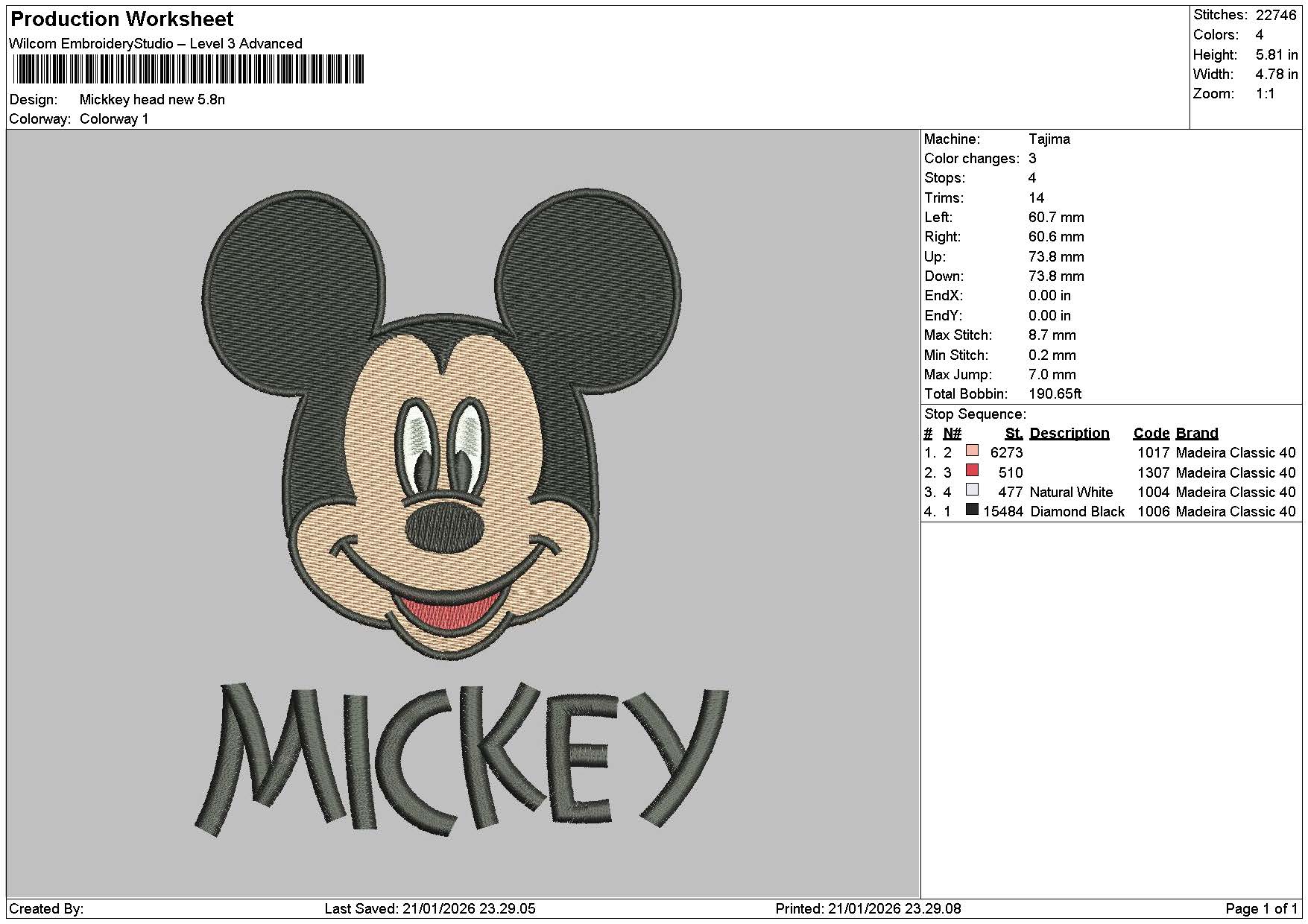Click the Machine value 'Tajima'
1308x924 pixels.
(1049, 139)
